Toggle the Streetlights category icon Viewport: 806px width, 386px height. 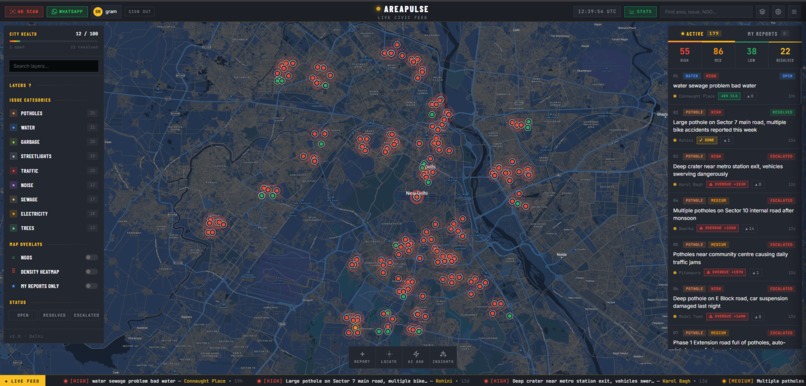click(14, 156)
